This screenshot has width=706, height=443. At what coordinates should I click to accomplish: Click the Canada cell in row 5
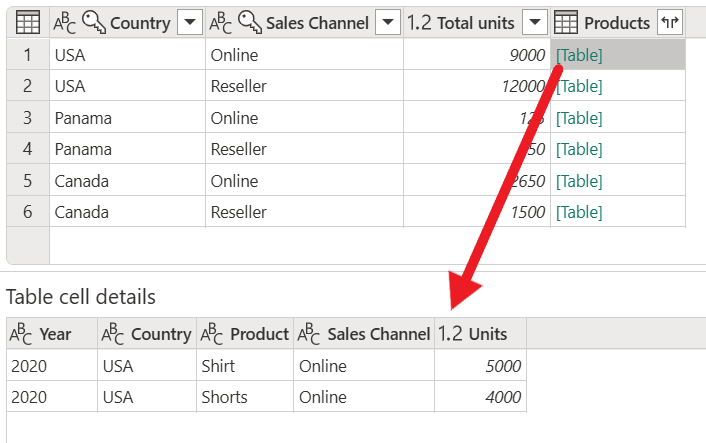pos(127,181)
